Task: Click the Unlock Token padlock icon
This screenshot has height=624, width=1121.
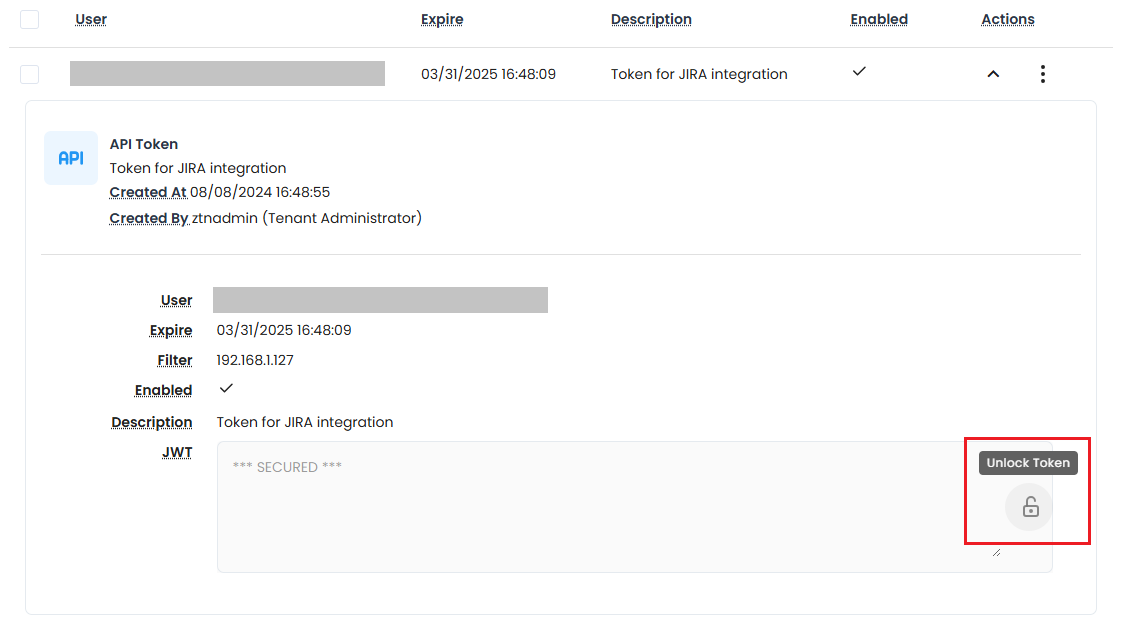Action: [x=1029, y=507]
